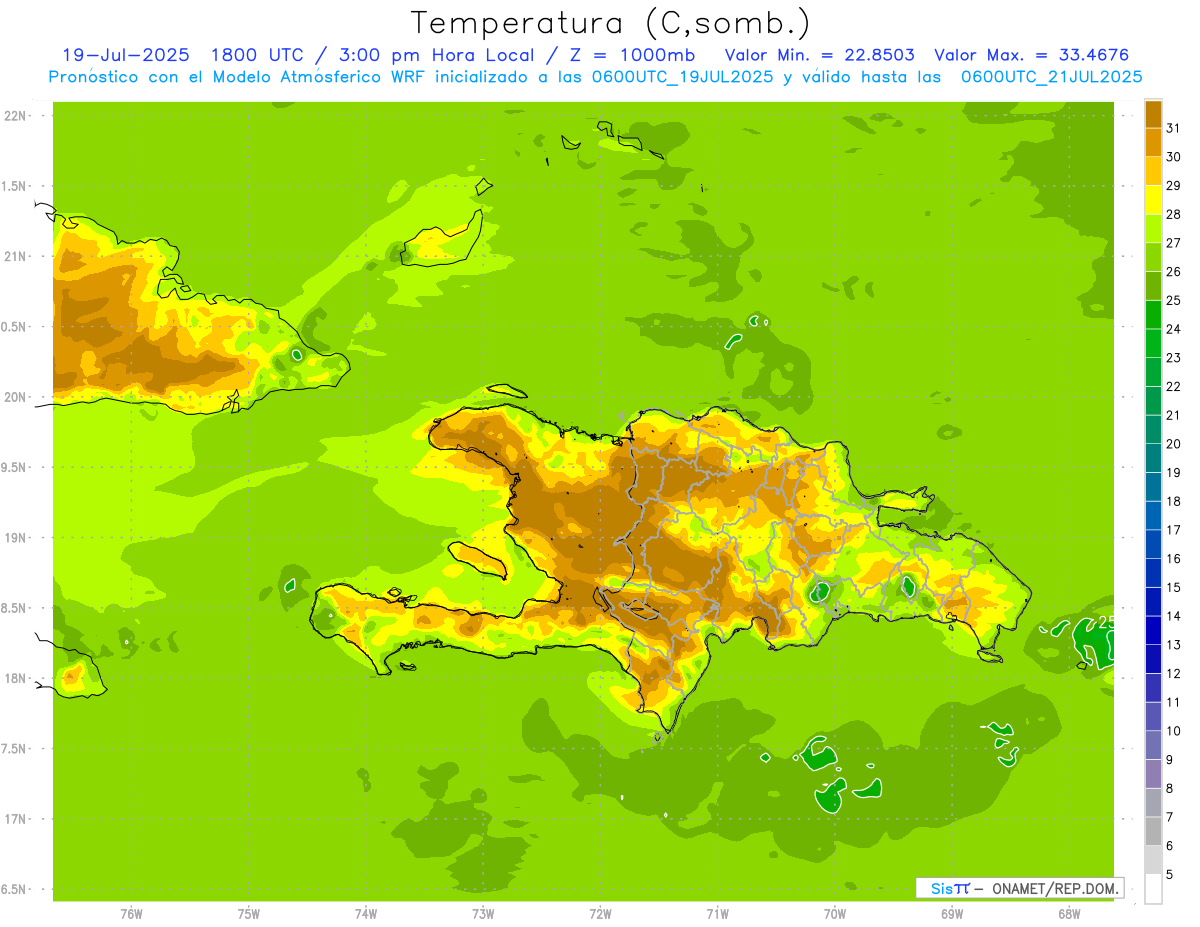The width and height of the screenshot is (1200, 927).
Task: Click the "68W" longitude label
Action: tap(1069, 914)
